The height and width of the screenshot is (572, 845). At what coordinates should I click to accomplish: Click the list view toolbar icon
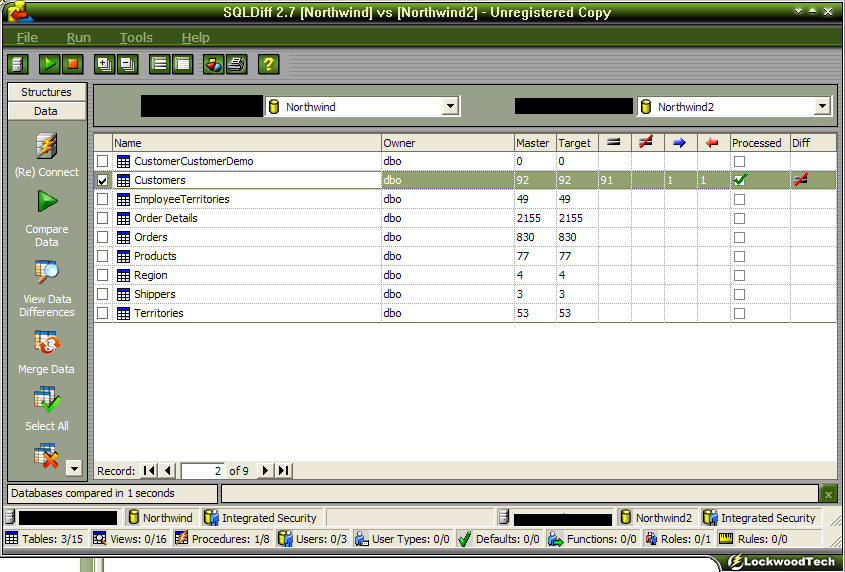[x=160, y=64]
